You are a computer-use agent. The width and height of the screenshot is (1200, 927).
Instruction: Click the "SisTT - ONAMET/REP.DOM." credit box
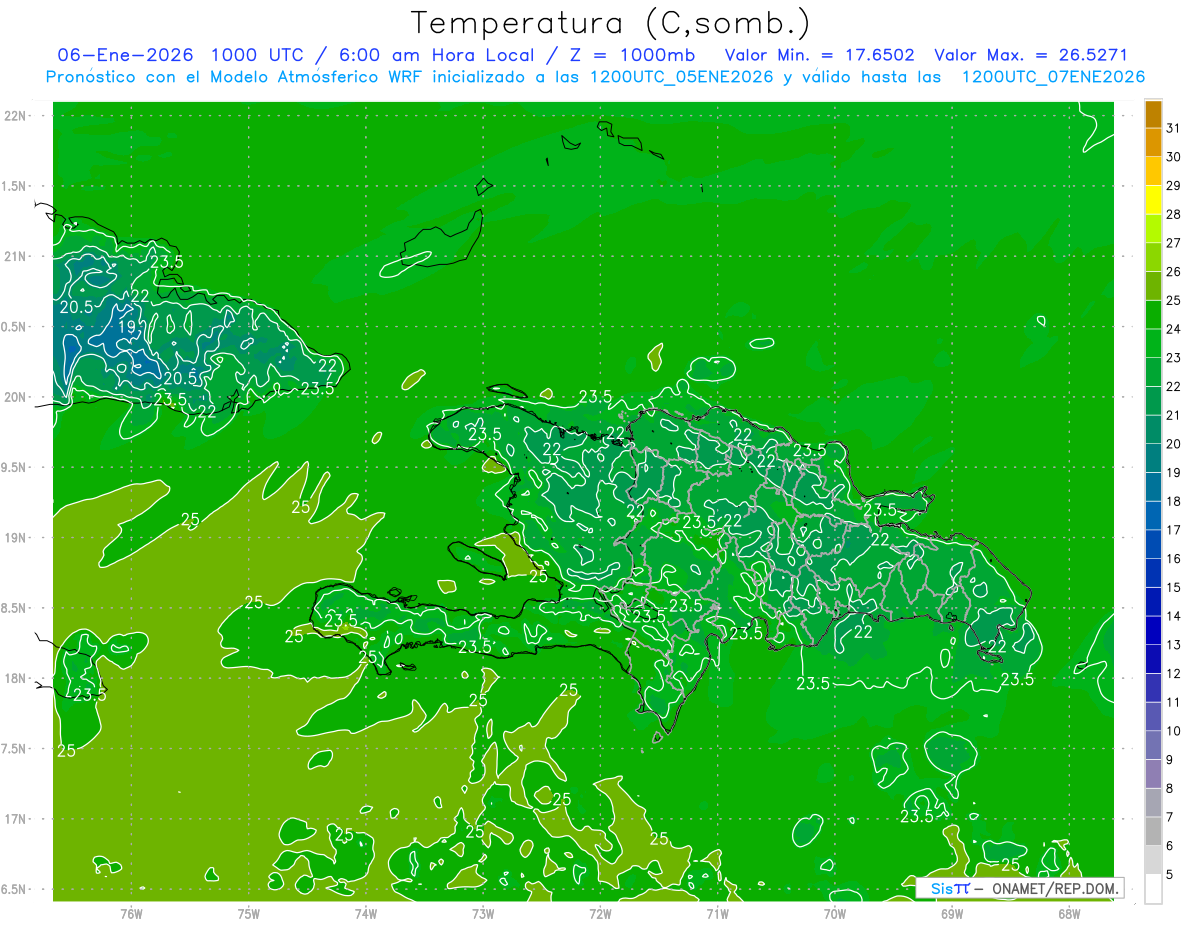coord(1020,888)
